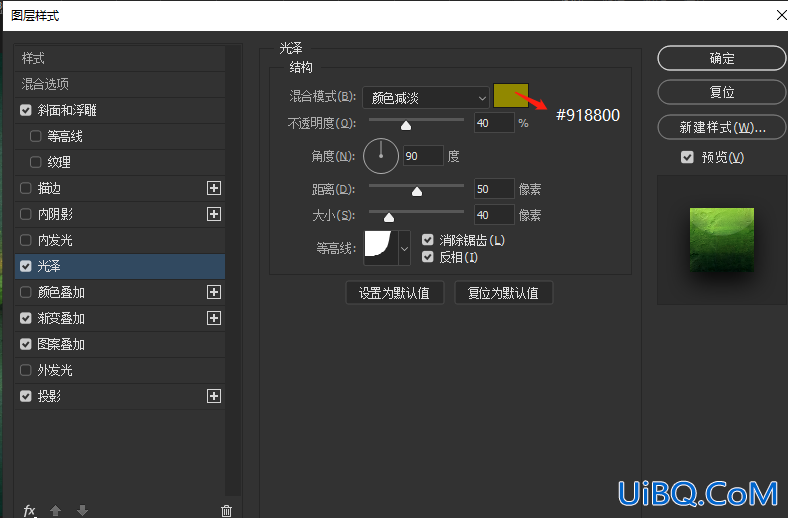Image resolution: width=788 pixels, height=518 pixels.
Task: Add another Drop Shadow with plus icon
Action: point(214,396)
